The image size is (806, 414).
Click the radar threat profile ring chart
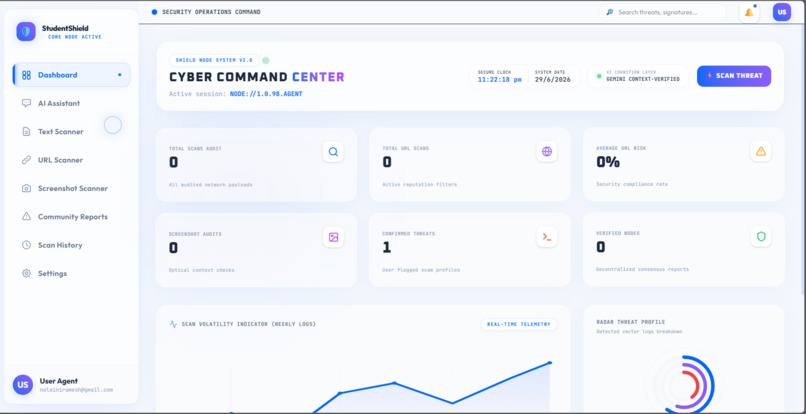[683, 384]
